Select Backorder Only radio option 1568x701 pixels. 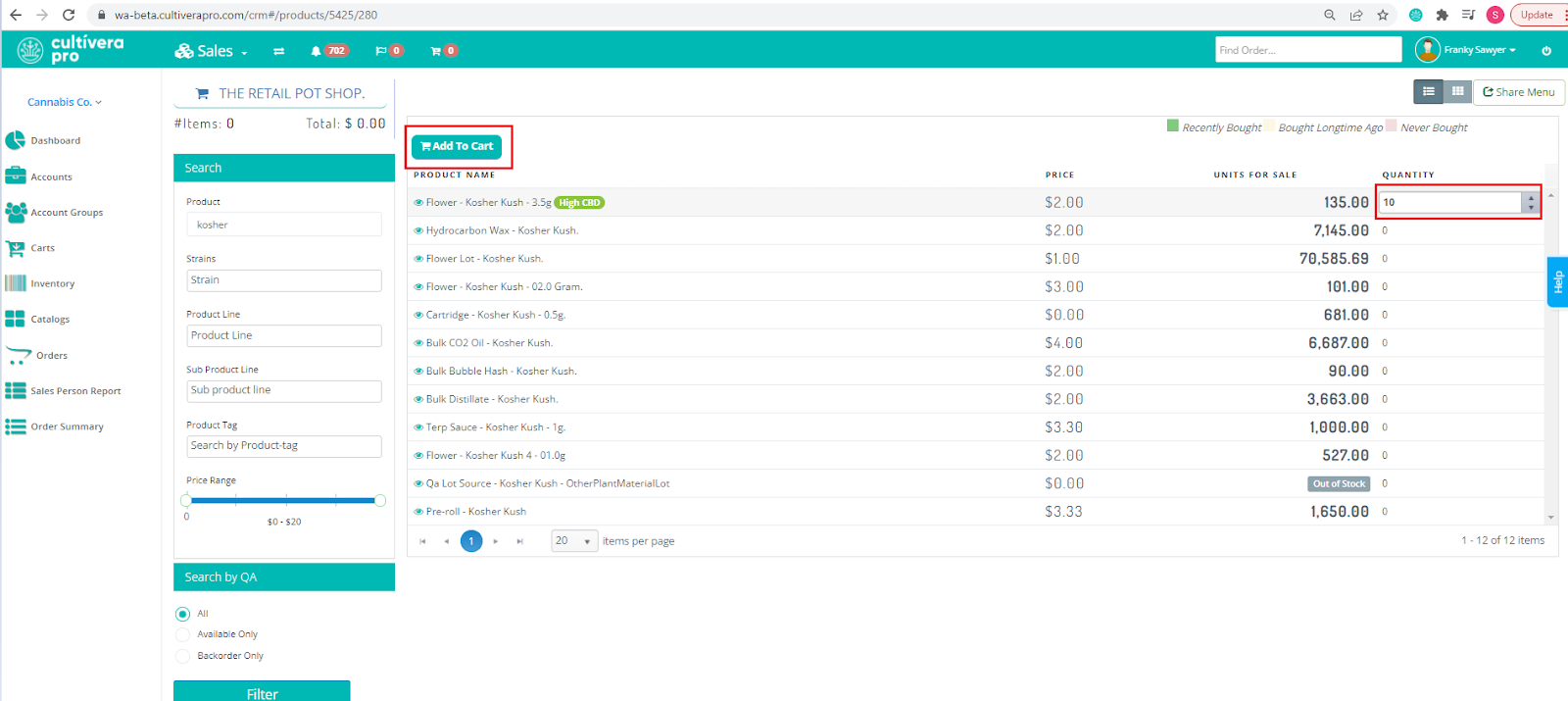point(182,656)
